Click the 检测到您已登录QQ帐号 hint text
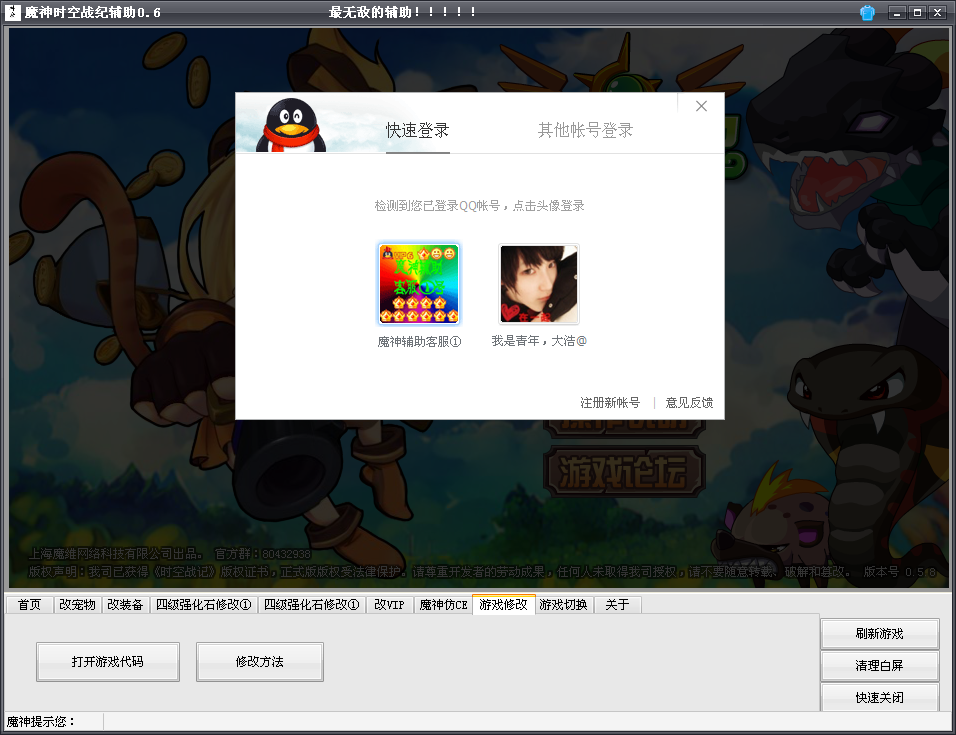The width and height of the screenshot is (956, 735). click(x=479, y=206)
